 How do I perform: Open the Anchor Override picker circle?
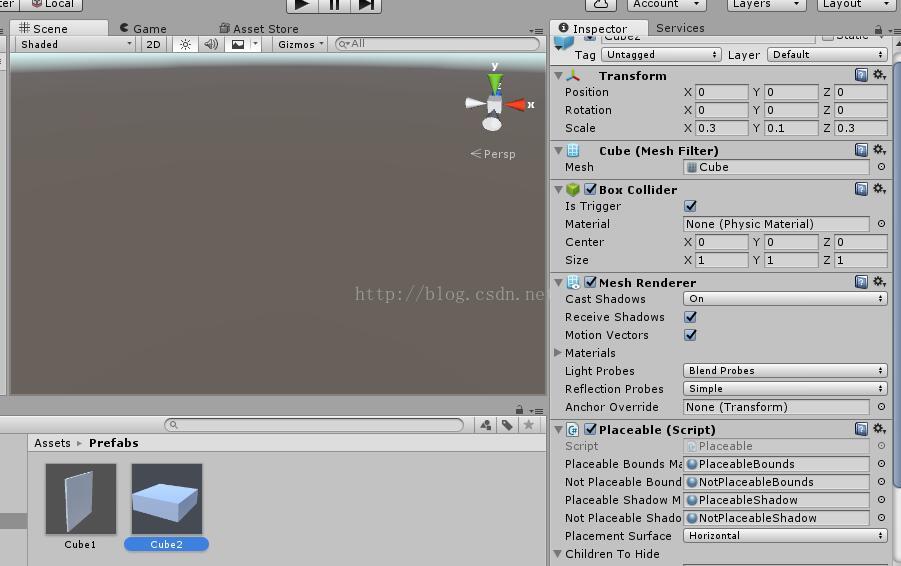(x=881, y=406)
